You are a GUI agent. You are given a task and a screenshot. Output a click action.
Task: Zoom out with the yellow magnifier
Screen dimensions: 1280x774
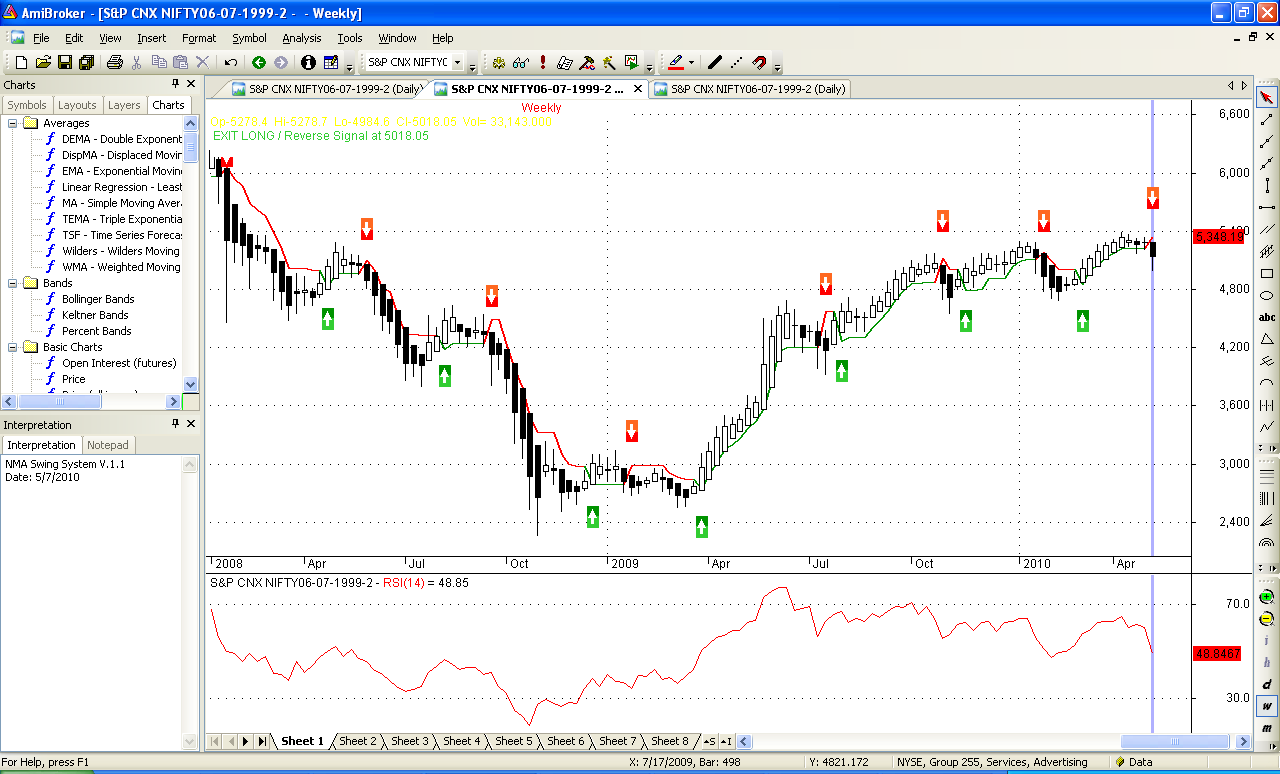click(x=1267, y=618)
